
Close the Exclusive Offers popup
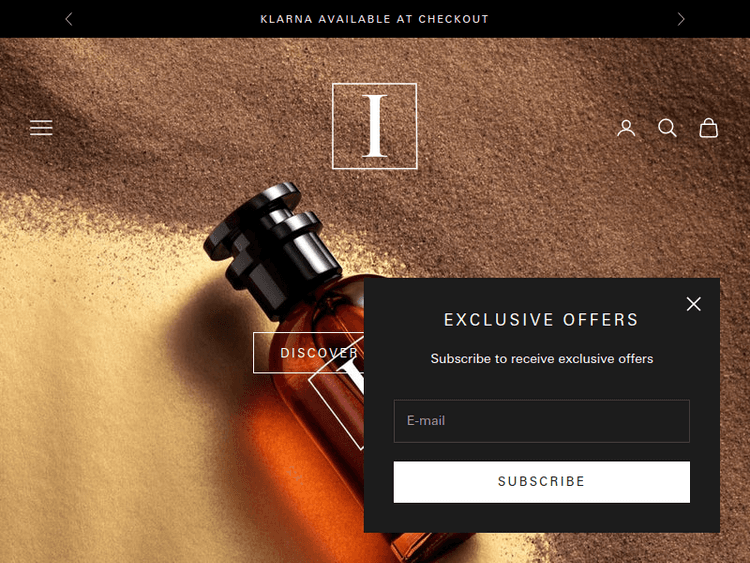pyautogui.click(x=694, y=304)
